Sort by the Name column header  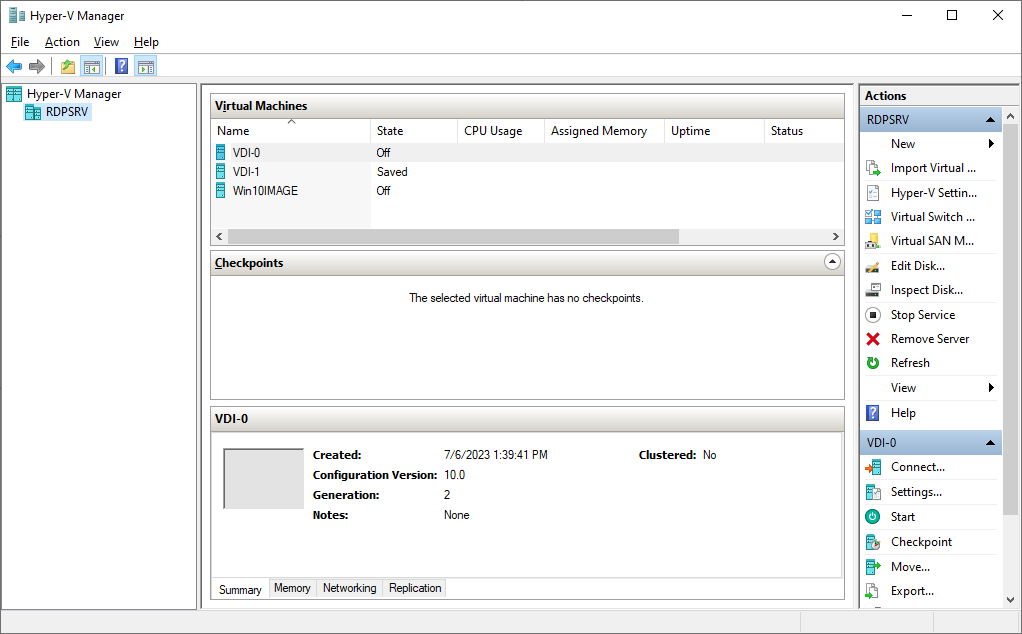(291, 131)
